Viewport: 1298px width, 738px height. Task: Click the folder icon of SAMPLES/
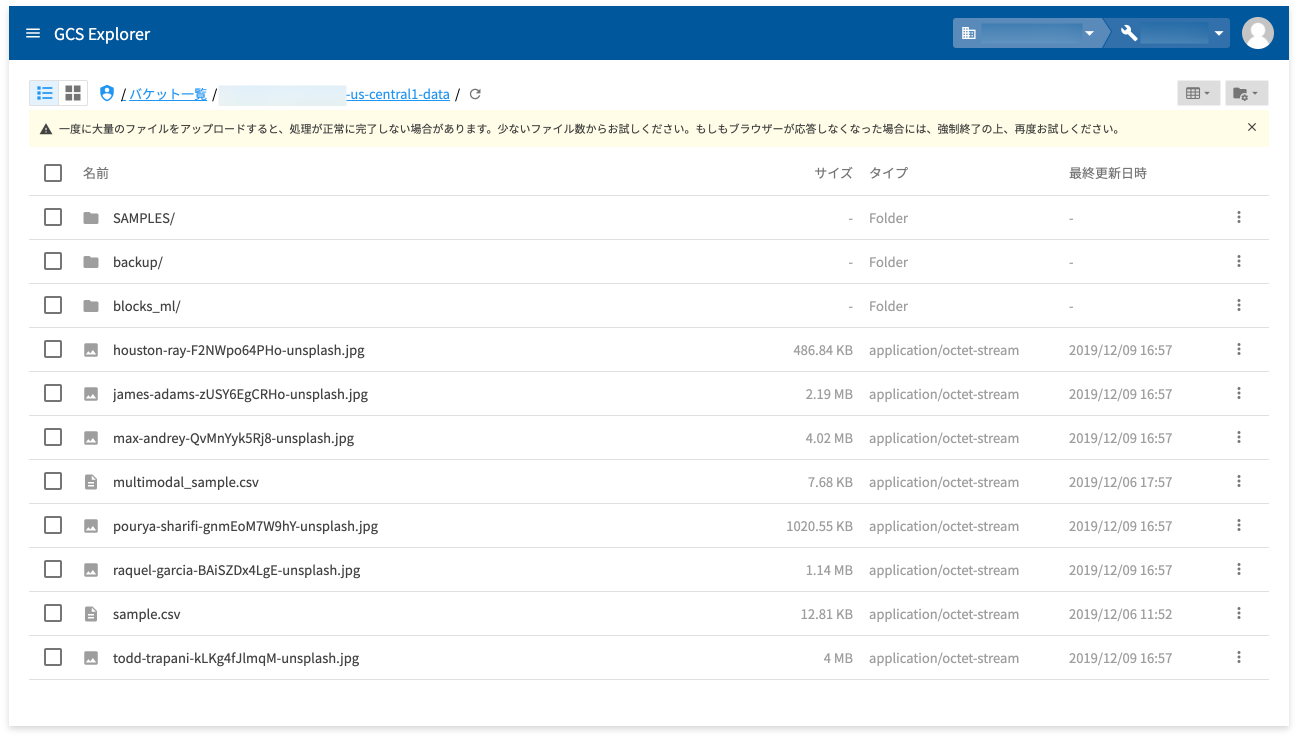pos(91,218)
